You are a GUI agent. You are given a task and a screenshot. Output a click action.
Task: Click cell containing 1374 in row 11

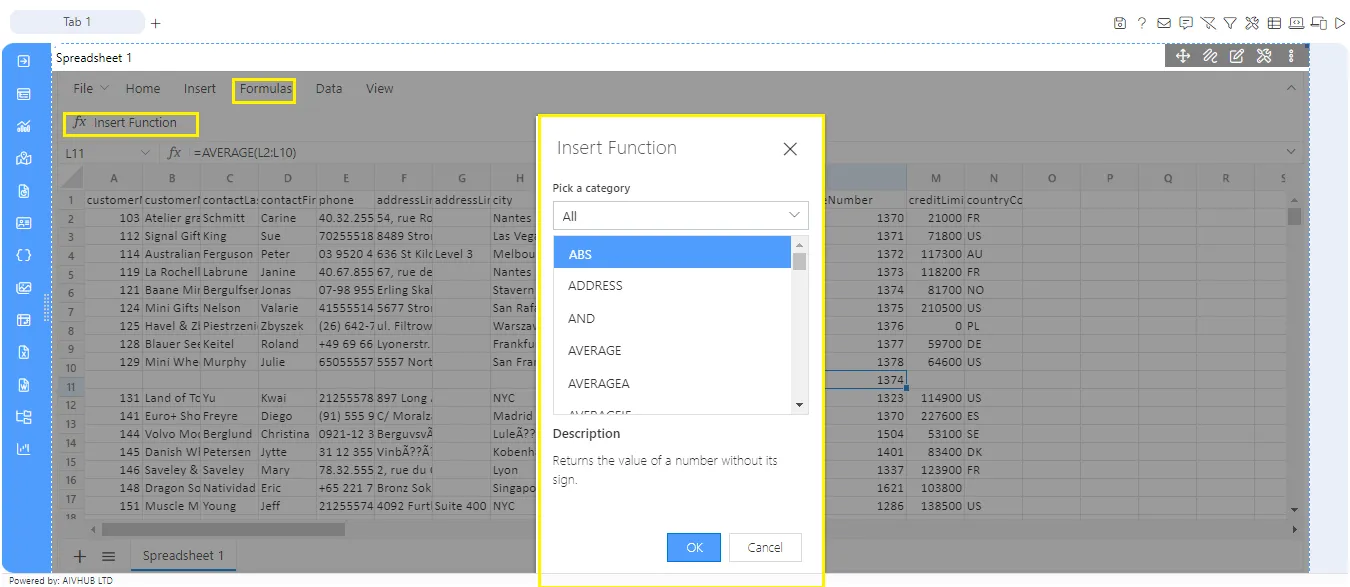[x=864, y=380]
